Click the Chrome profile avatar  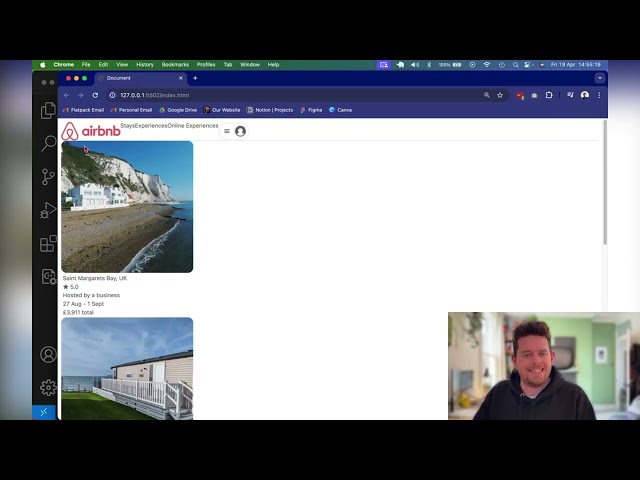point(585,95)
